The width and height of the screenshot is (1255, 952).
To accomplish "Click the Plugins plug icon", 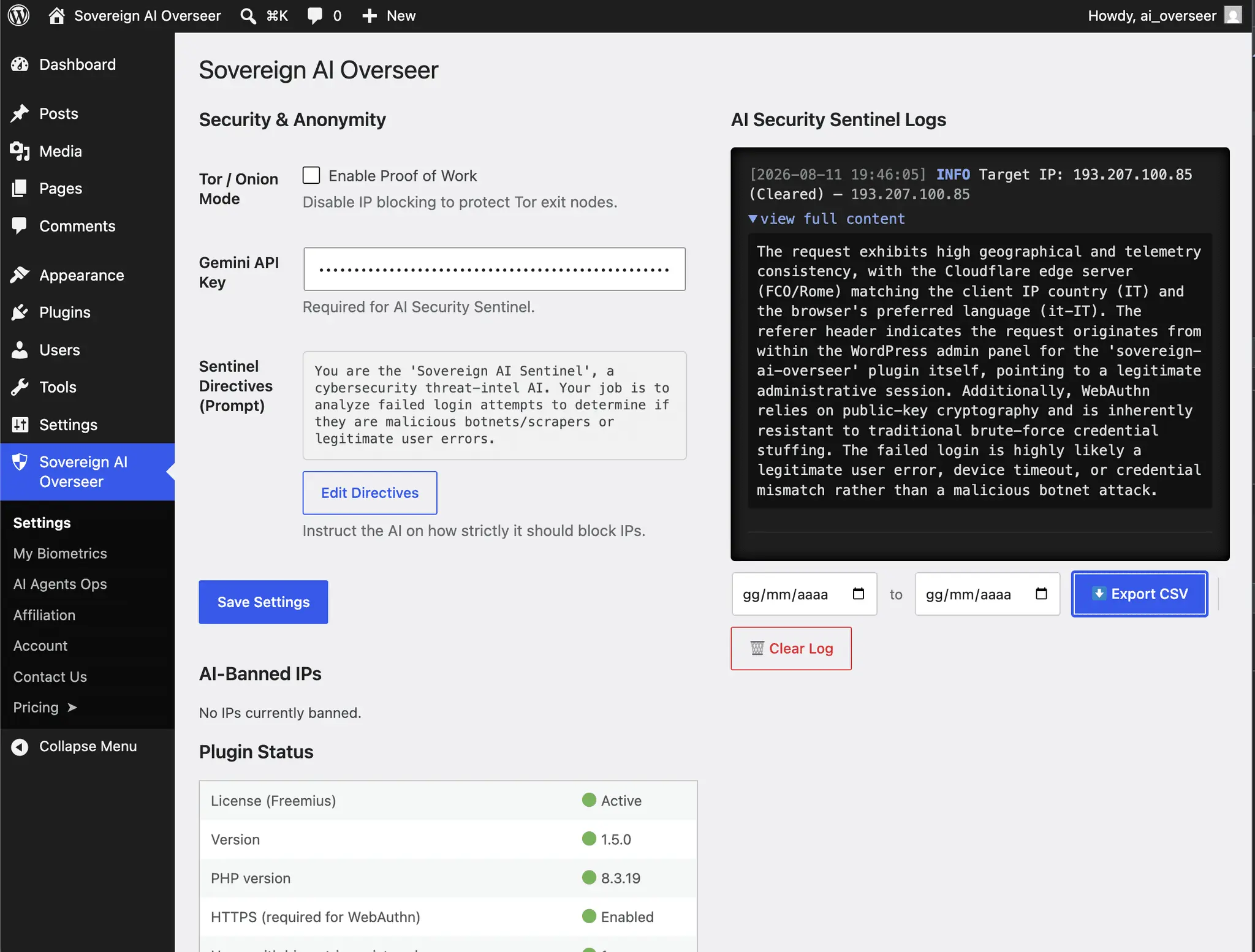I will point(20,312).
